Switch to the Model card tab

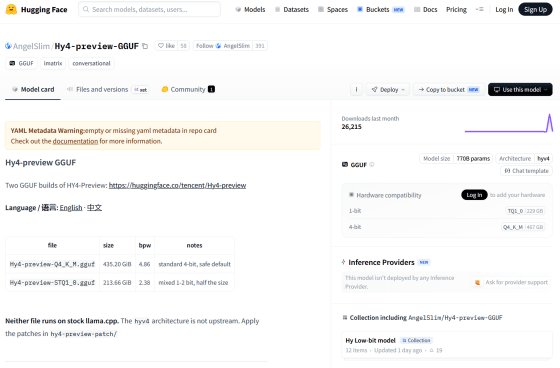[x=33, y=89]
